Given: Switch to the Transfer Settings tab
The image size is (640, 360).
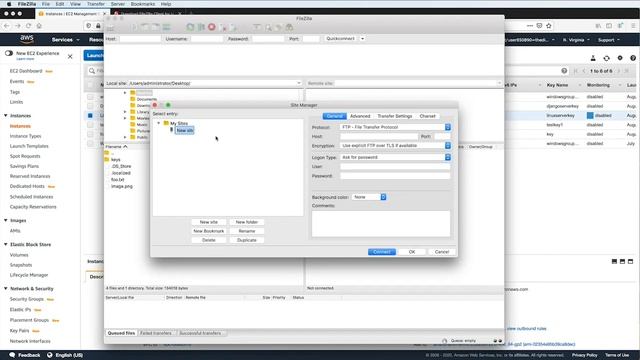Looking at the screenshot, I should click(x=395, y=116).
